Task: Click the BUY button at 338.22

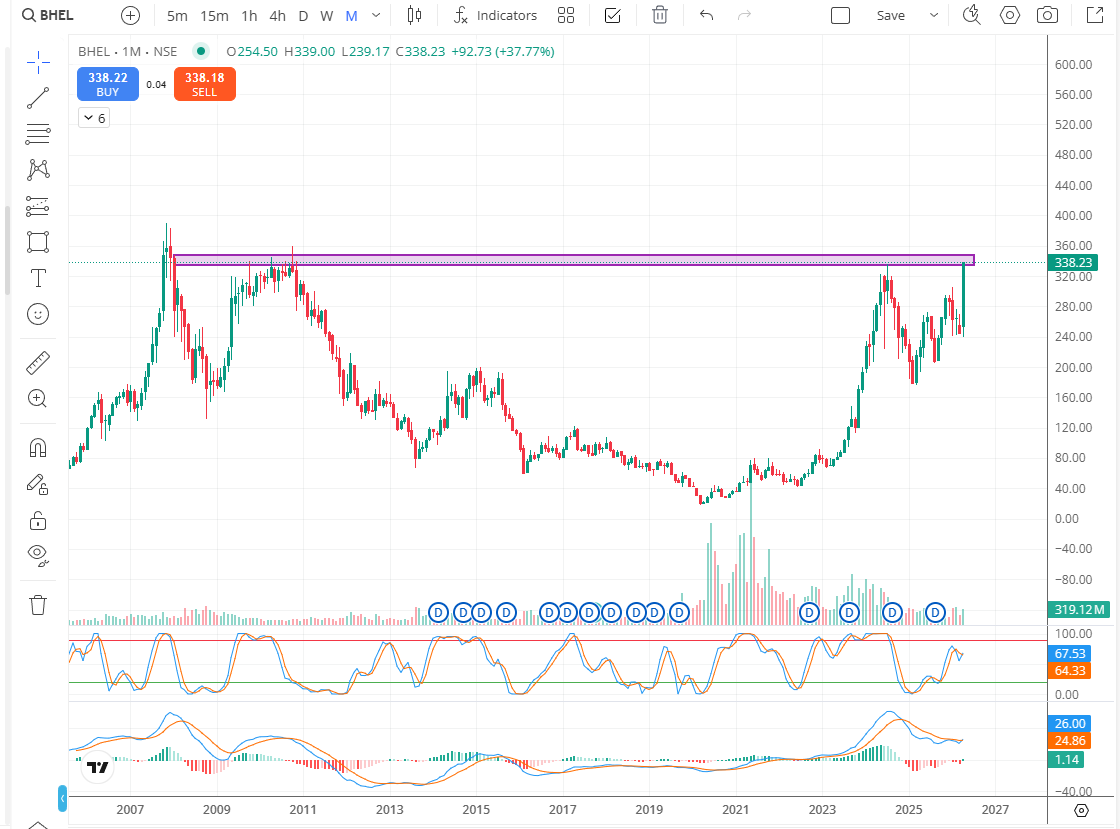Action: [x=107, y=84]
